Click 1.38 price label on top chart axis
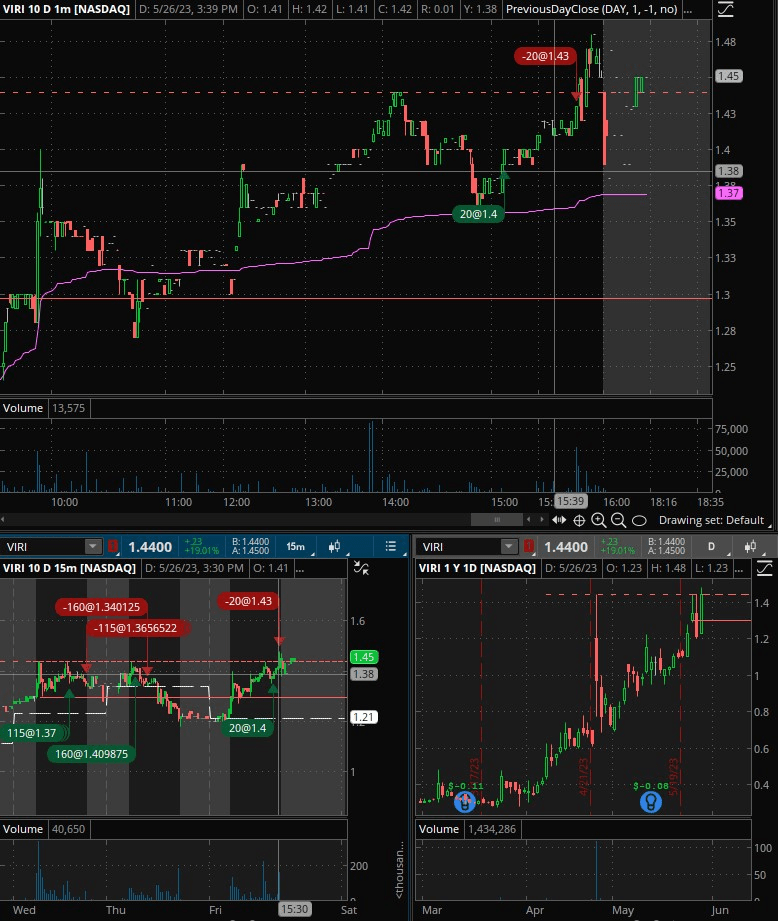 tap(728, 171)
